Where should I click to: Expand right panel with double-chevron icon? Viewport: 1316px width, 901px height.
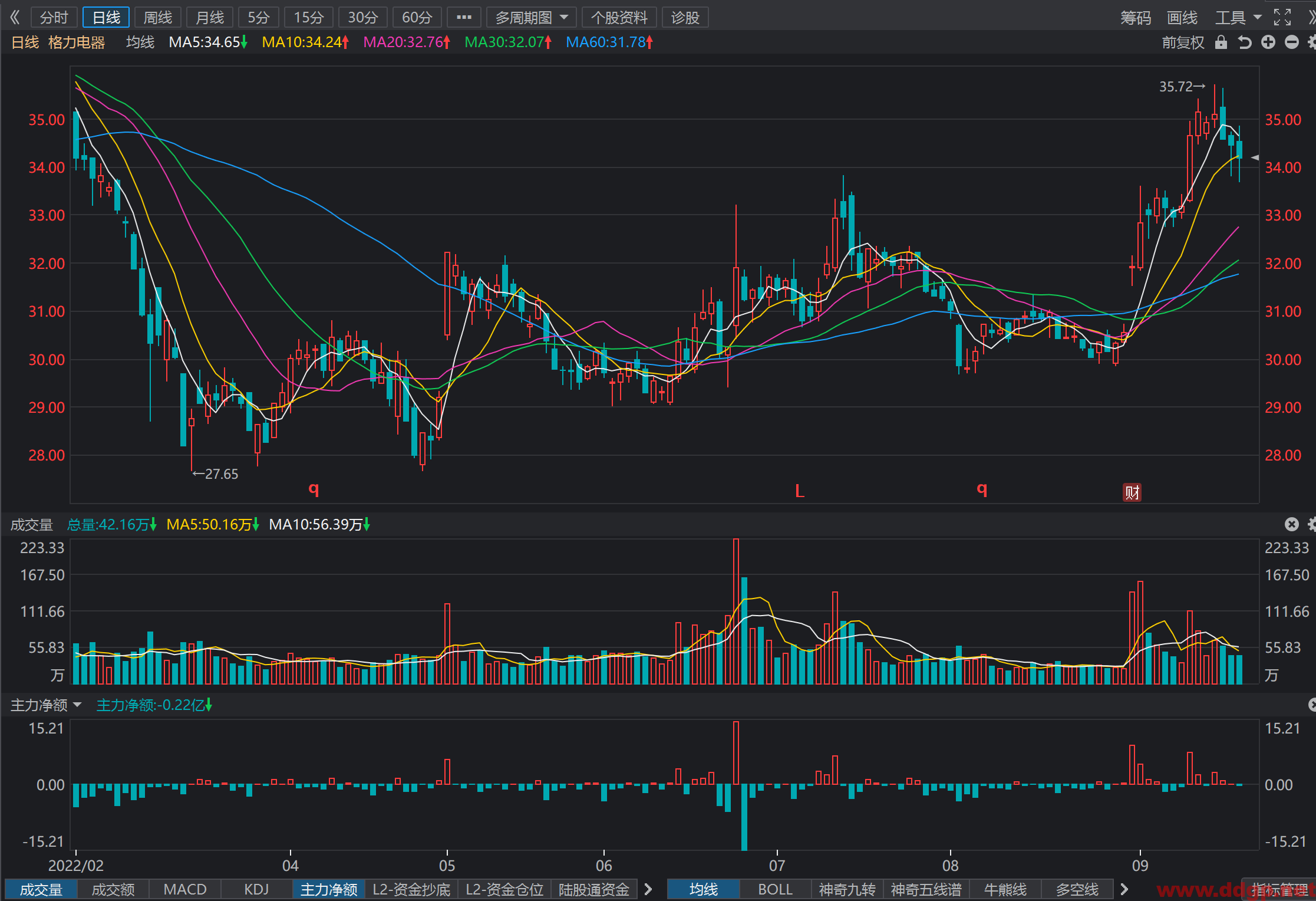point(1311,18)
